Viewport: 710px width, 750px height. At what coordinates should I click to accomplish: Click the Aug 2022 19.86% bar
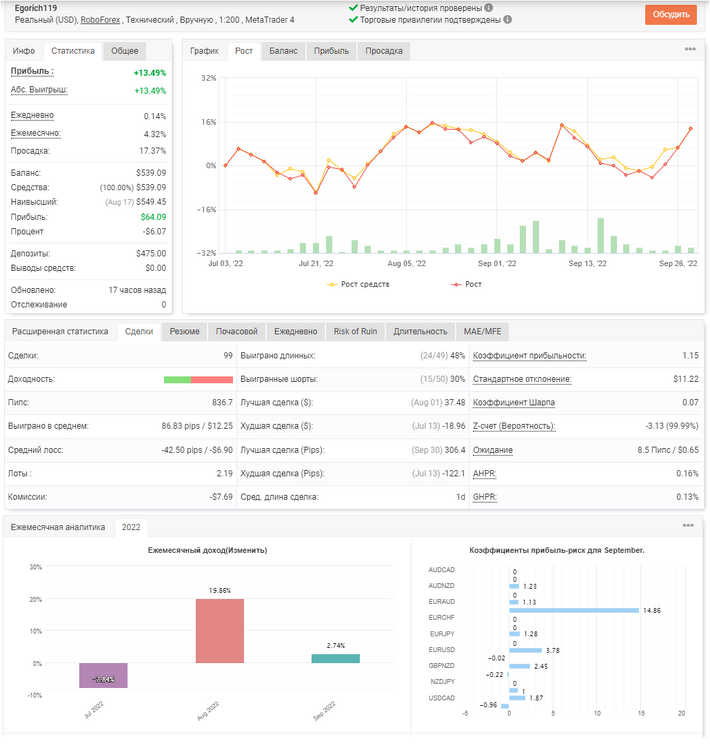click(220, 631)
